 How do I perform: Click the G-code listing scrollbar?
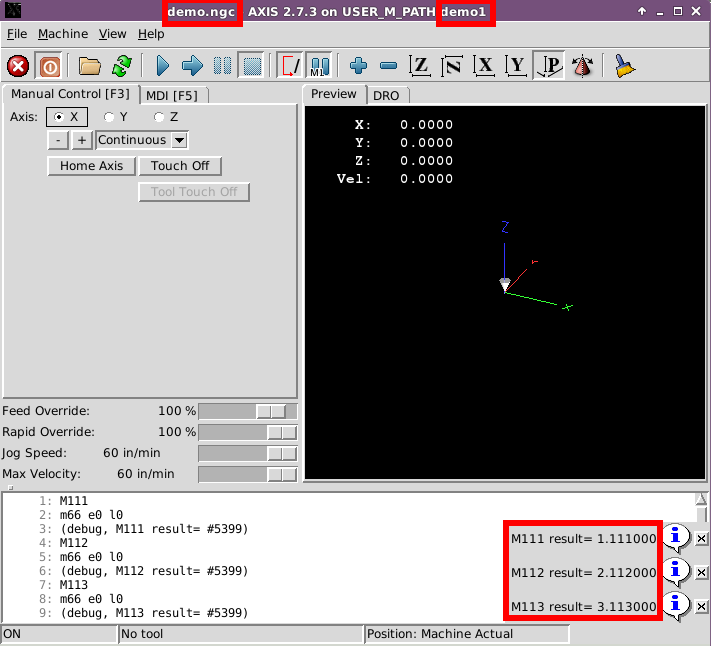701,510
